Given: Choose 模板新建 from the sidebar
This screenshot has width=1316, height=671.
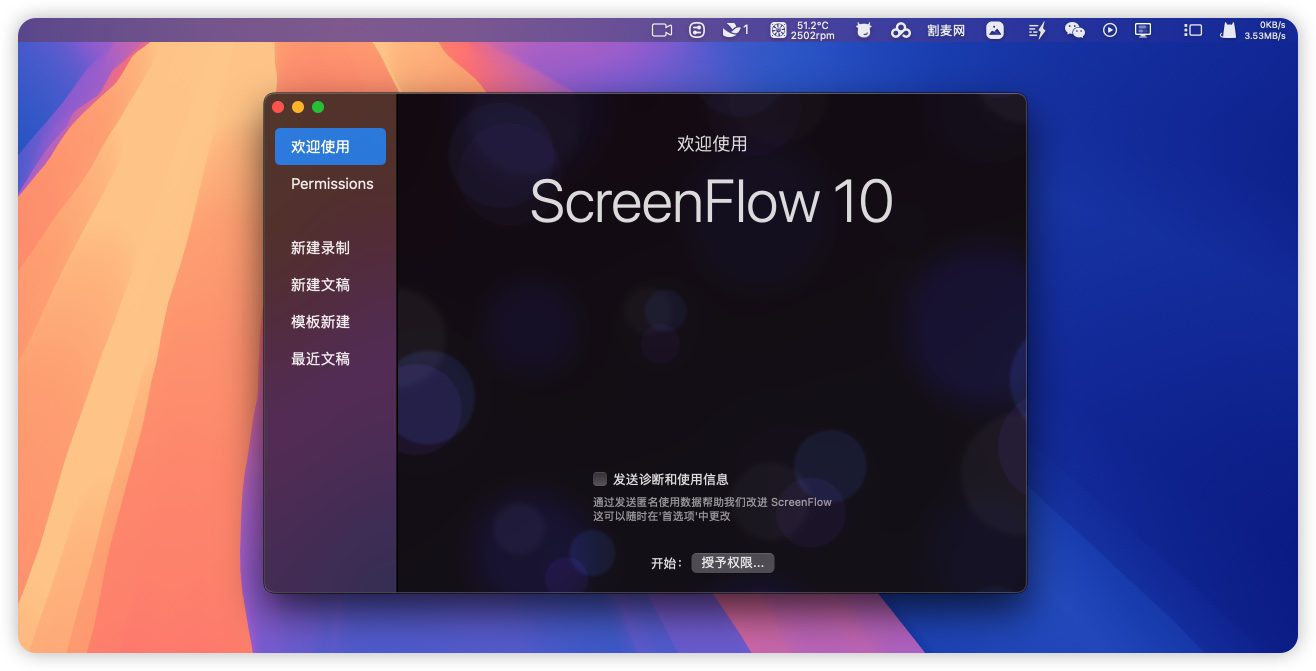Looking at the screenshot, I should point(320,322).
